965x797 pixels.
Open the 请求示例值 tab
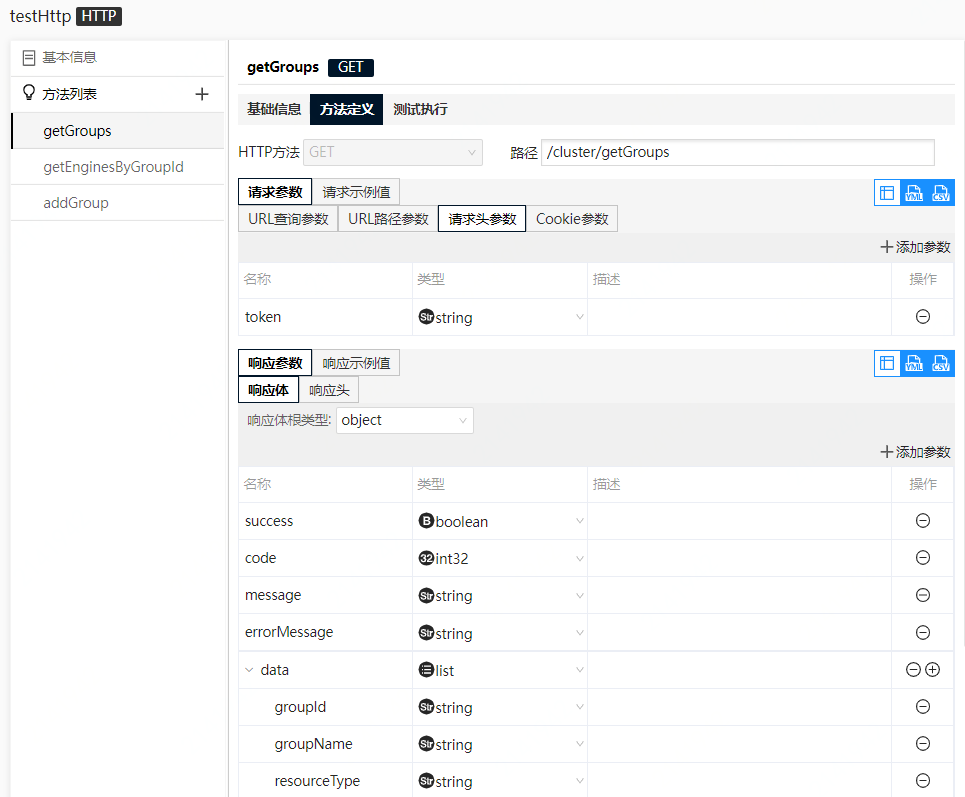click(x=356, y=192)
